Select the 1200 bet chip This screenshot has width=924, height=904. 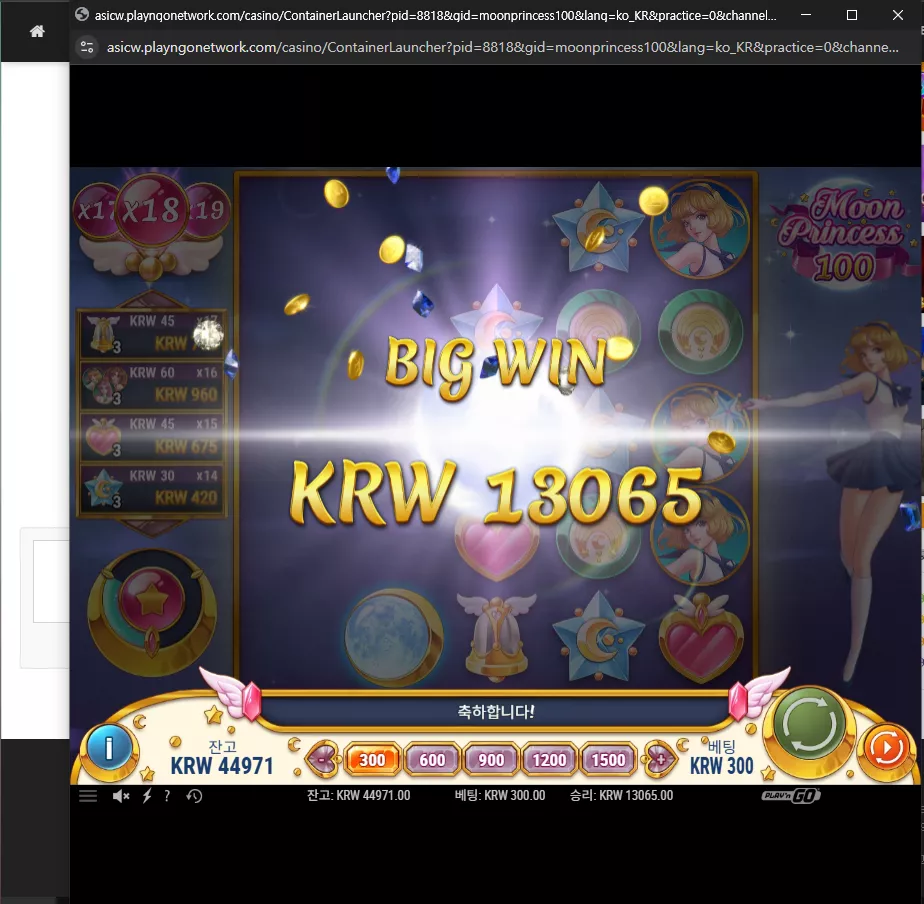tap(549, 760)
